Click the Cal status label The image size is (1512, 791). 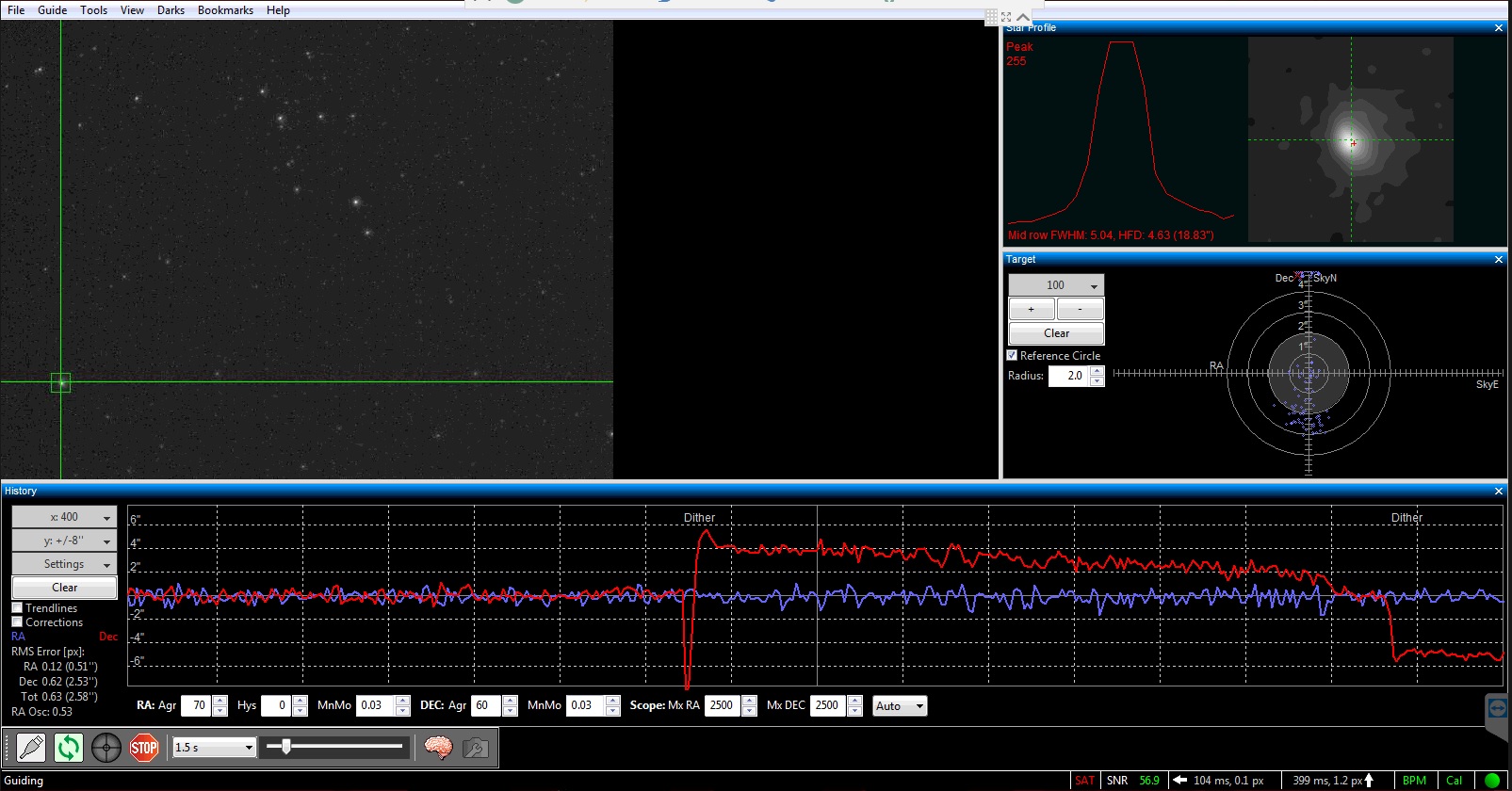click(1455, 780)
